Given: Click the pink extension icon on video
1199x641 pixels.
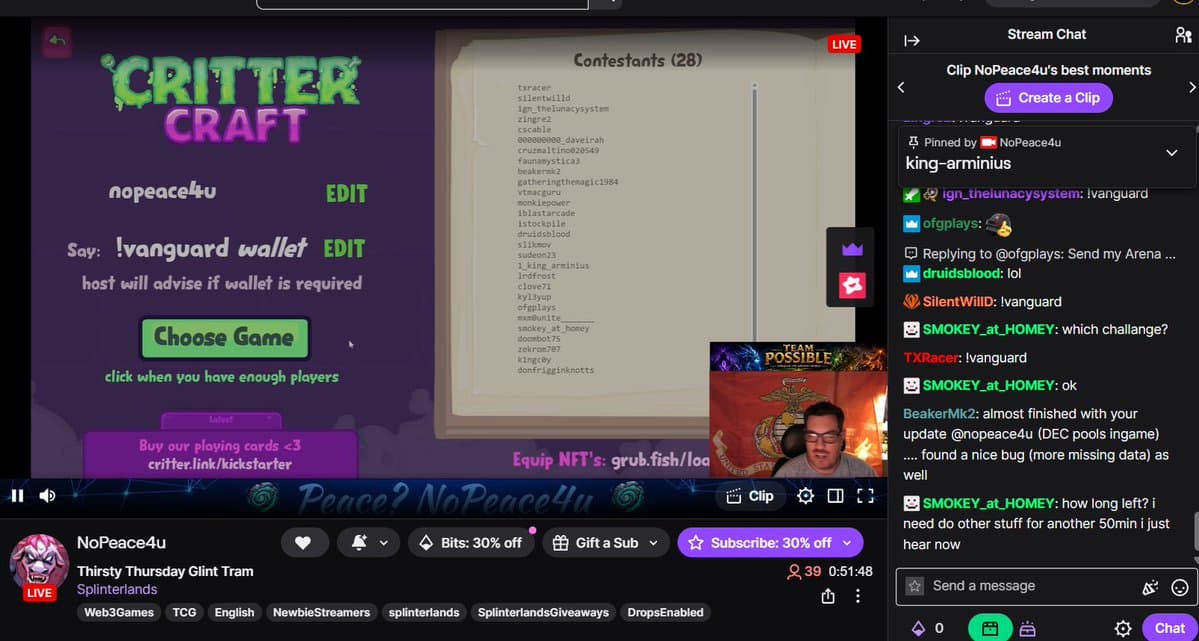Looking at the screenshot, I should 852,286.
